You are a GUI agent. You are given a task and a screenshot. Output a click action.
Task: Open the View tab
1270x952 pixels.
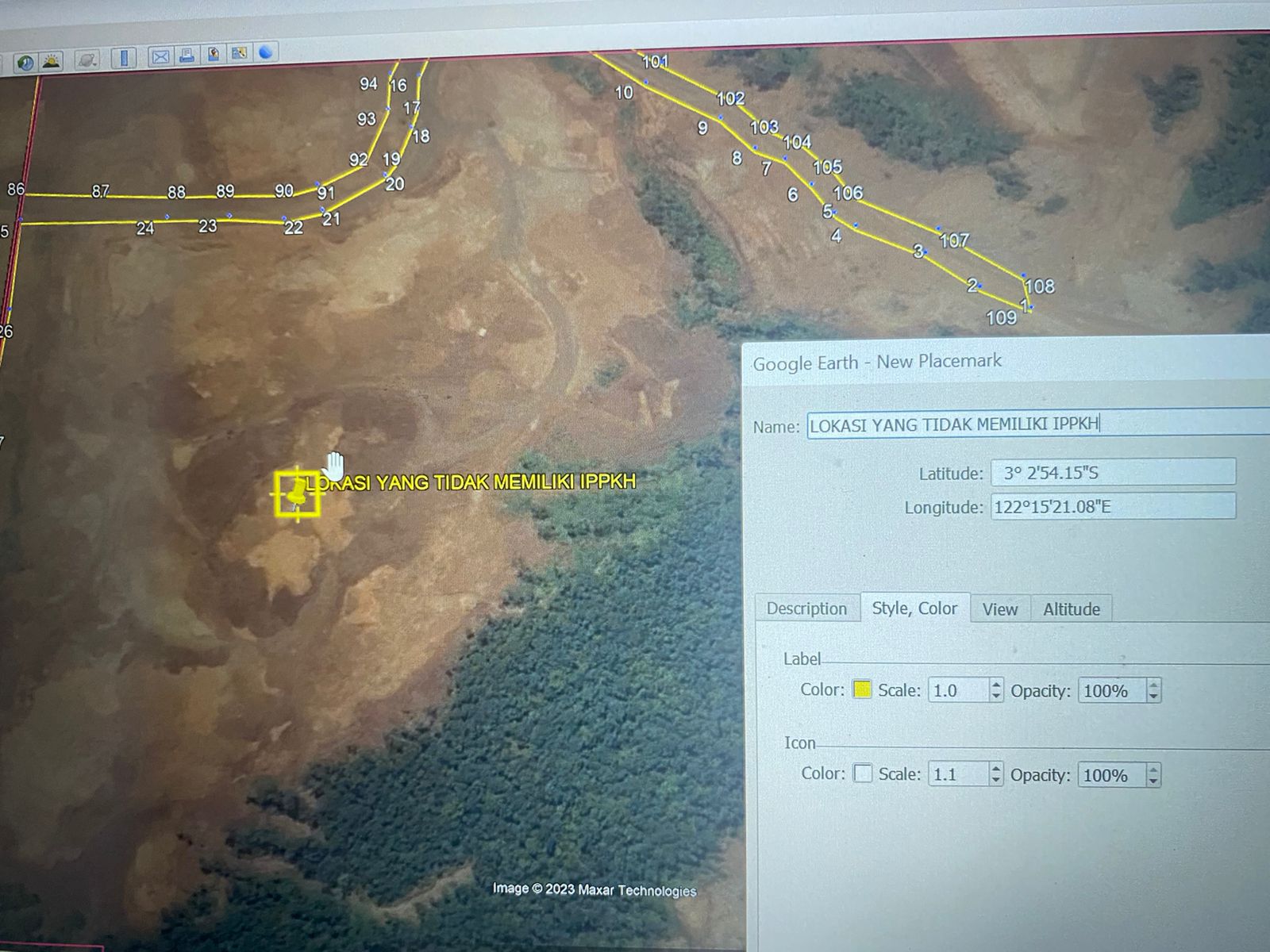pos(999,609)
